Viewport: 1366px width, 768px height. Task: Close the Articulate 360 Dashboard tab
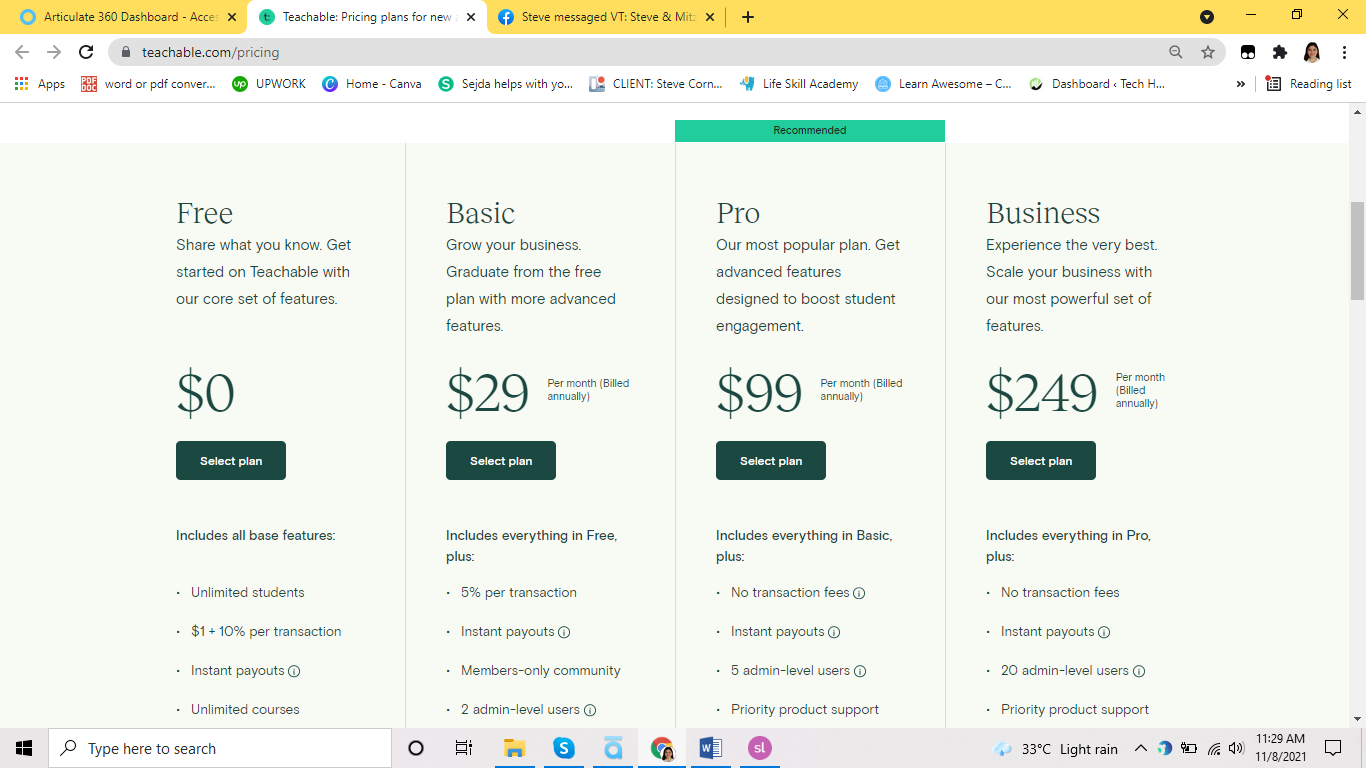[x=232, y=17]
